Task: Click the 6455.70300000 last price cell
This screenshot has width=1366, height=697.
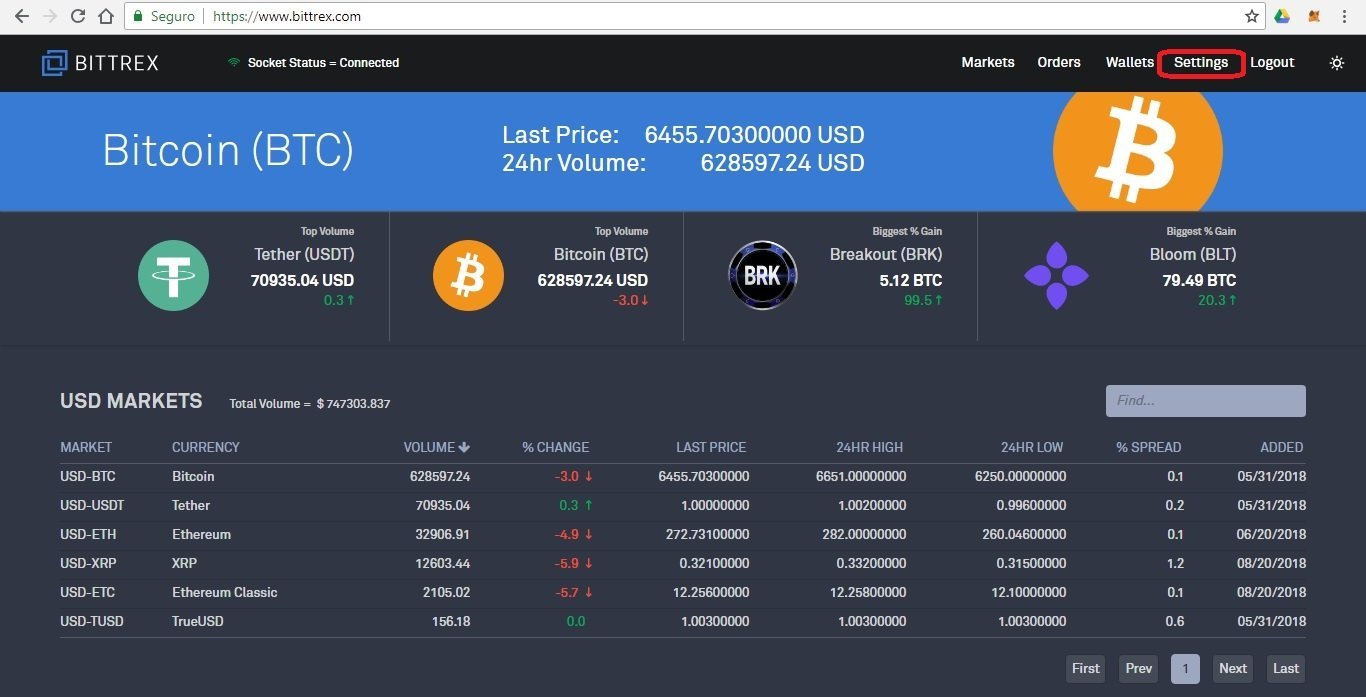Action: pyautogui.click(x=704, y=477)
